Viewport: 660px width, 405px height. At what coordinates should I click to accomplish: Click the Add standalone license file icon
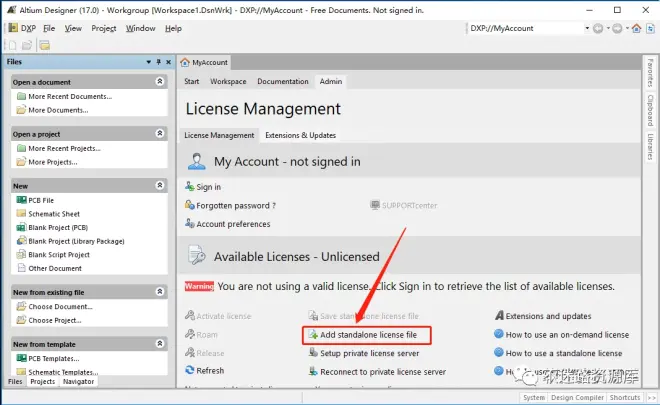(313, 335)
